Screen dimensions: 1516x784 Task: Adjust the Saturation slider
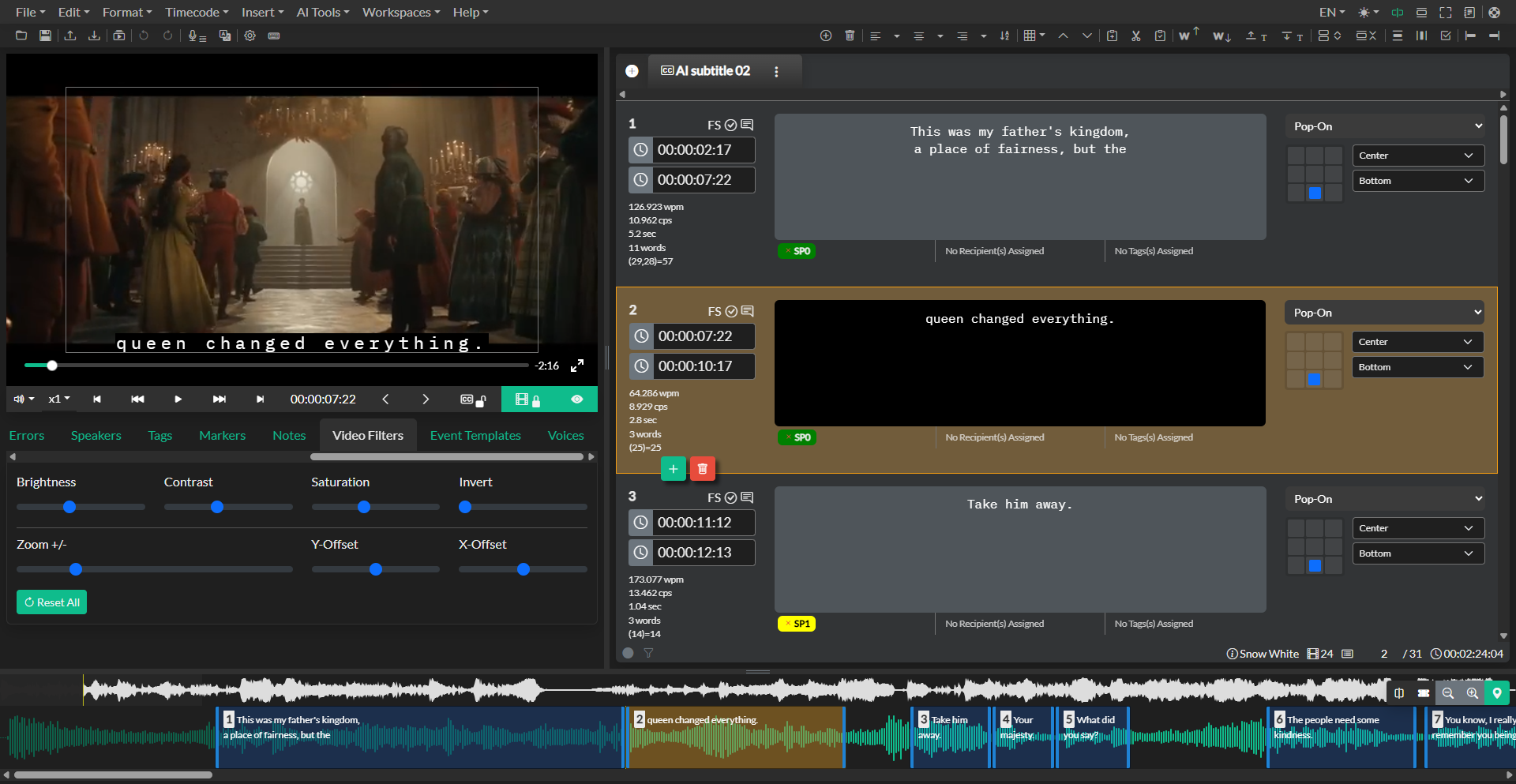coord(364,507)
